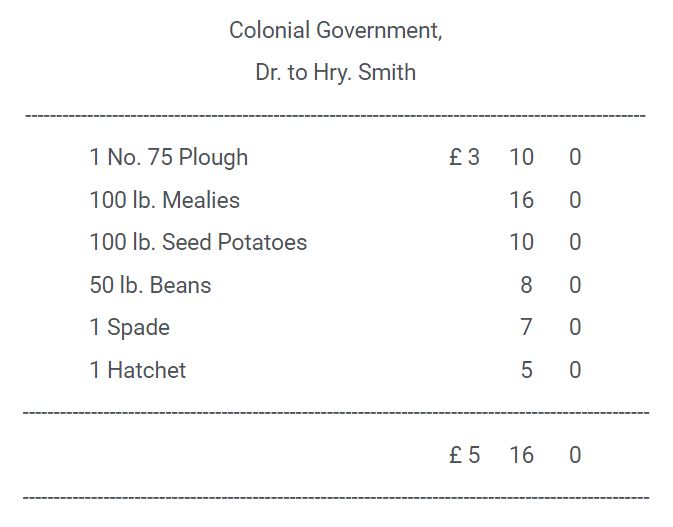The image size is (673, 527).
Task: Click the 10 value beside Seed Potatoes
Action: 521,242
